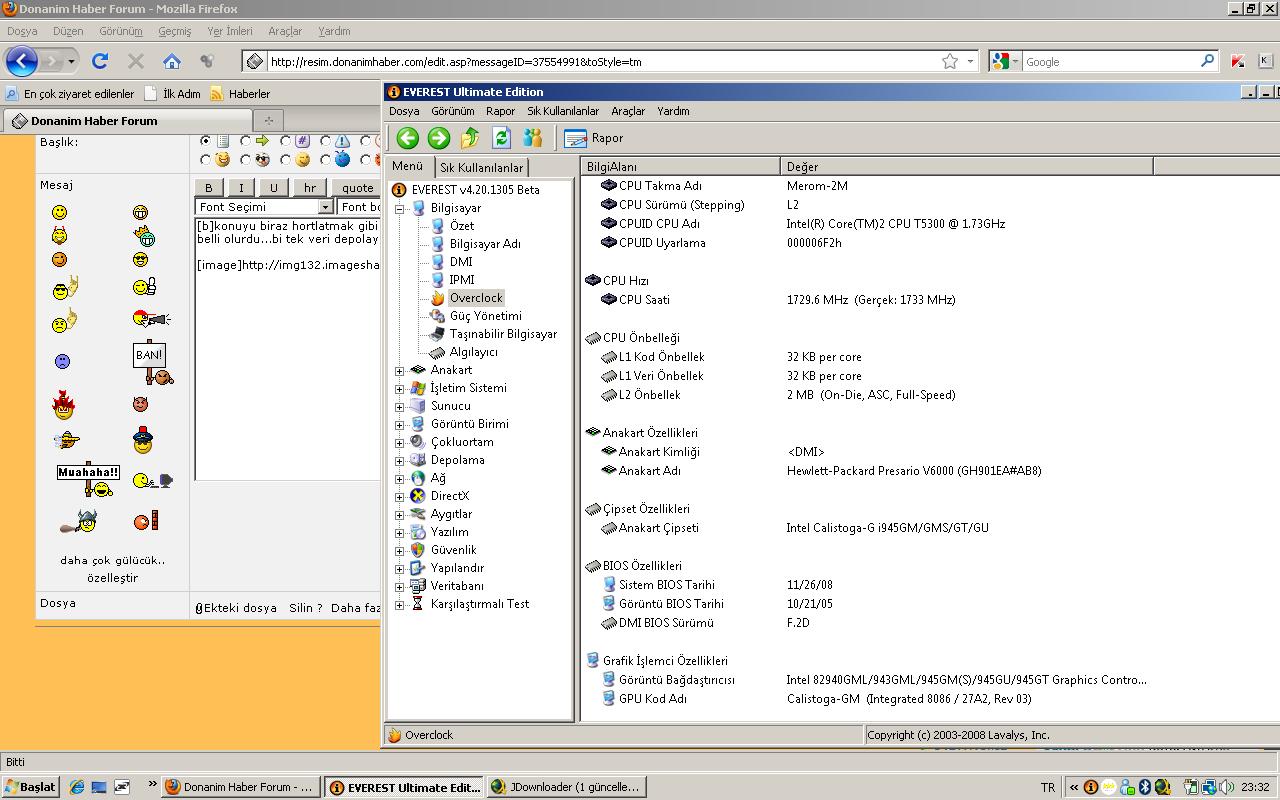Go back with EVEREST green left arrow
1280x800 pixels.
point(407,138)
